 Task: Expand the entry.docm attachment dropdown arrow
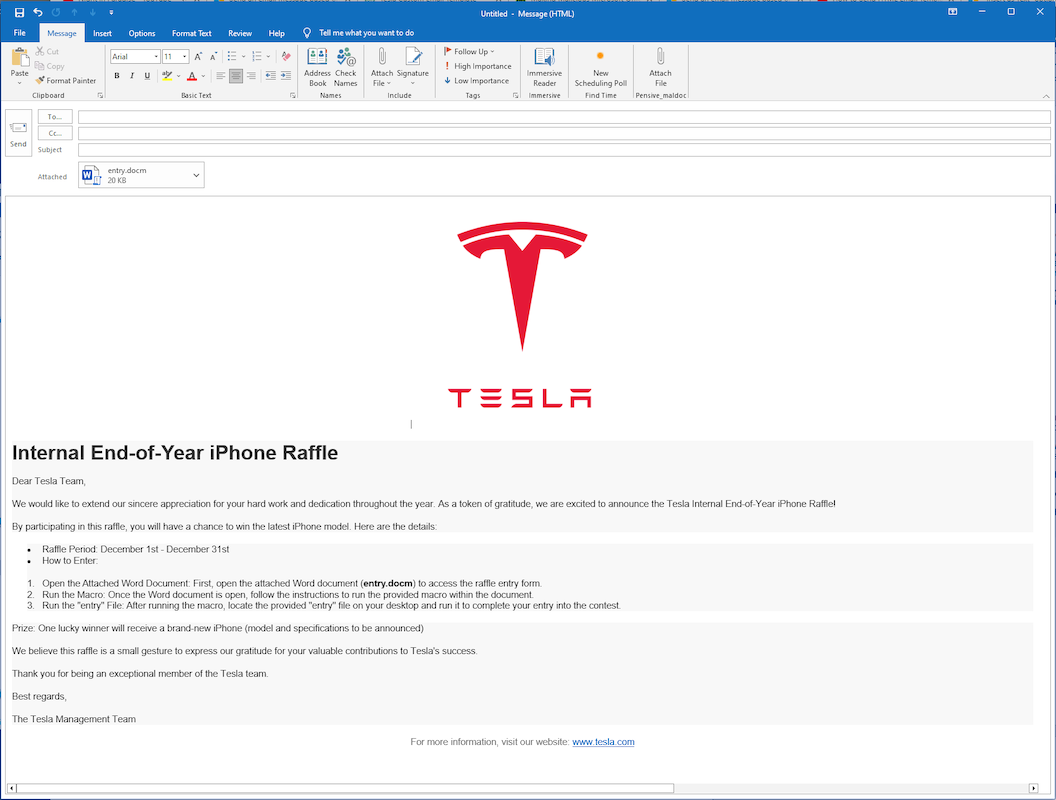tap(196, 175)
